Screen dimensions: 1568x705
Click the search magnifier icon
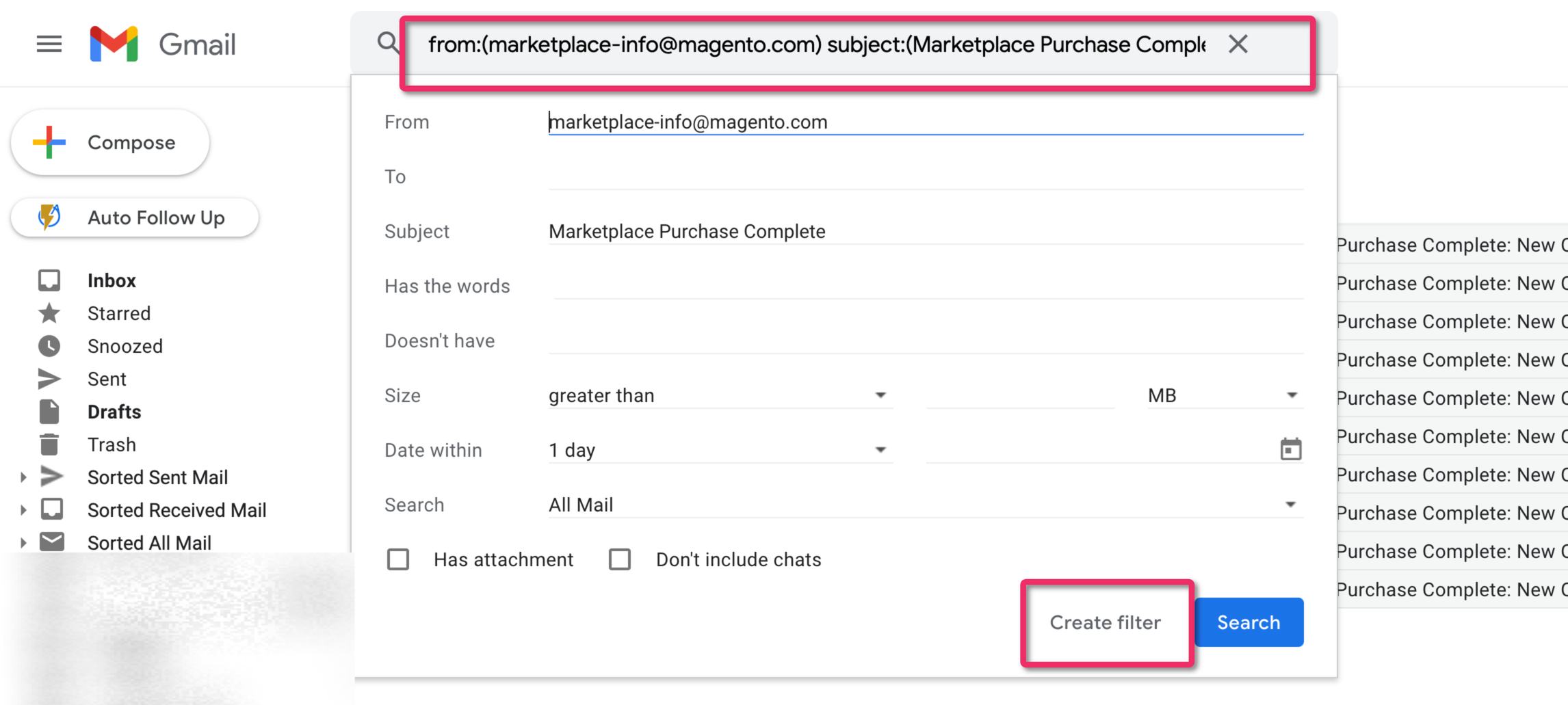388,43
